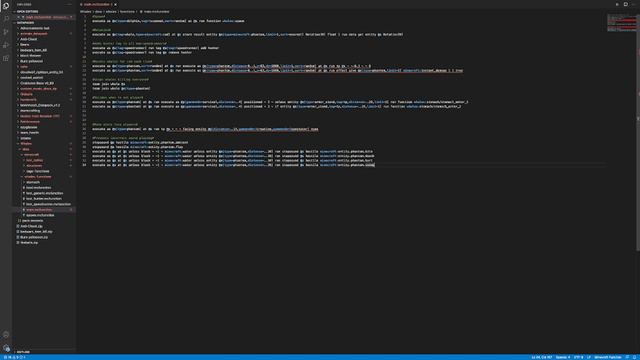The width and height of the screenshot is (640, 360).
Task: Close the main.mcfunction editor tab
Action: coord(116,4)
